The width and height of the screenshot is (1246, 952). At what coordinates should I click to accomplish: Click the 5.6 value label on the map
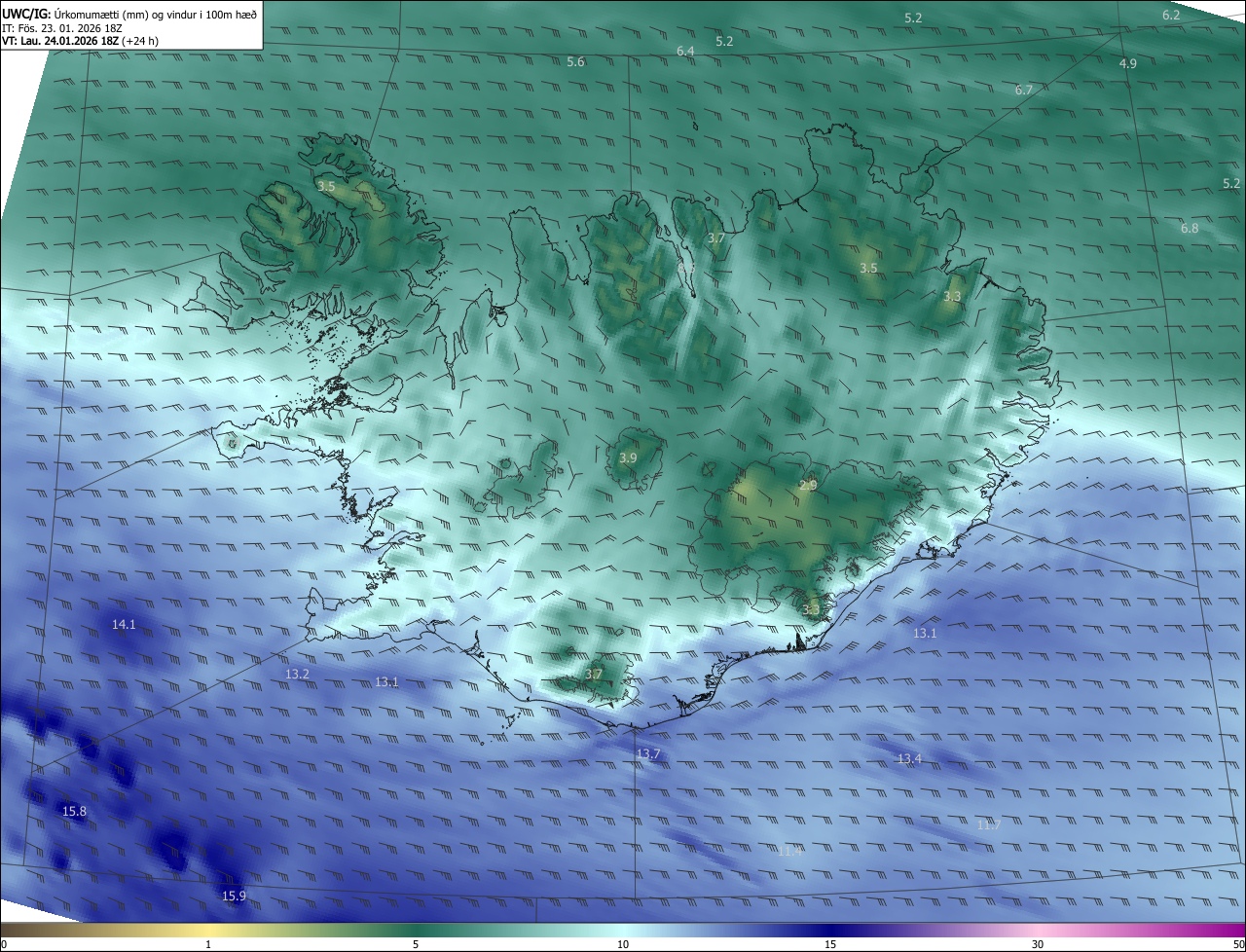[575, 61]
